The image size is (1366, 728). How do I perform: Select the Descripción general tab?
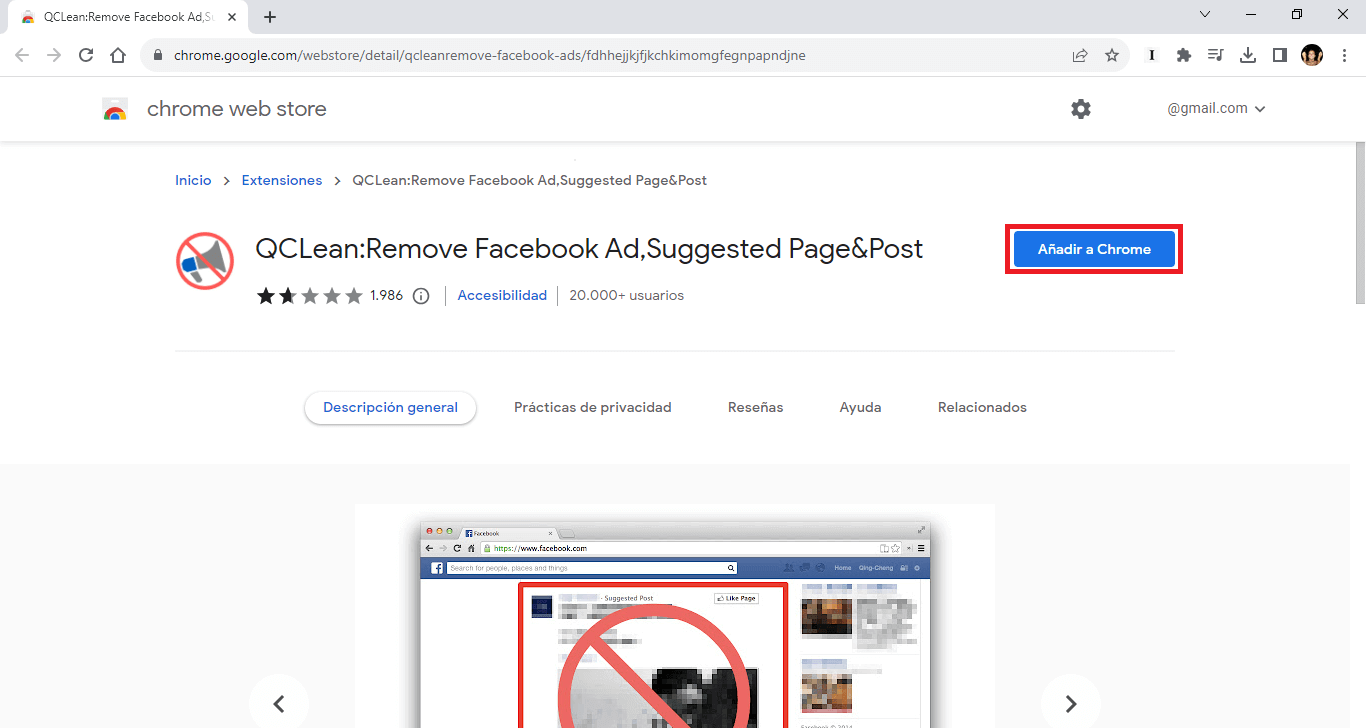tap(390, 408)
